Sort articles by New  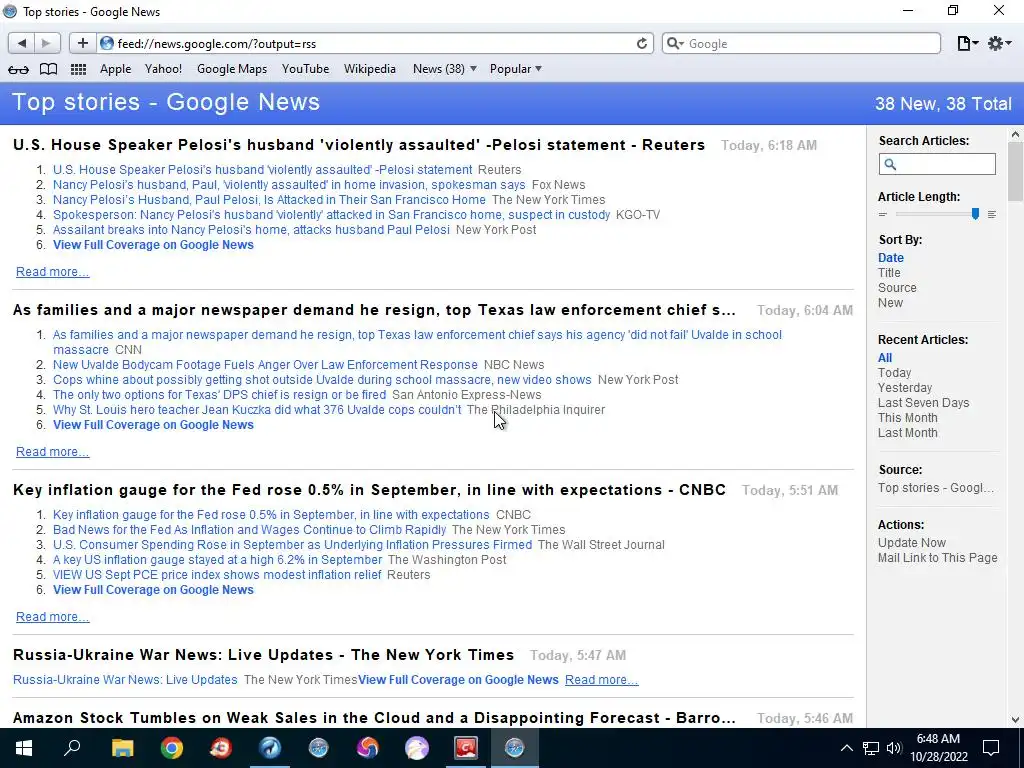(890, 302)
